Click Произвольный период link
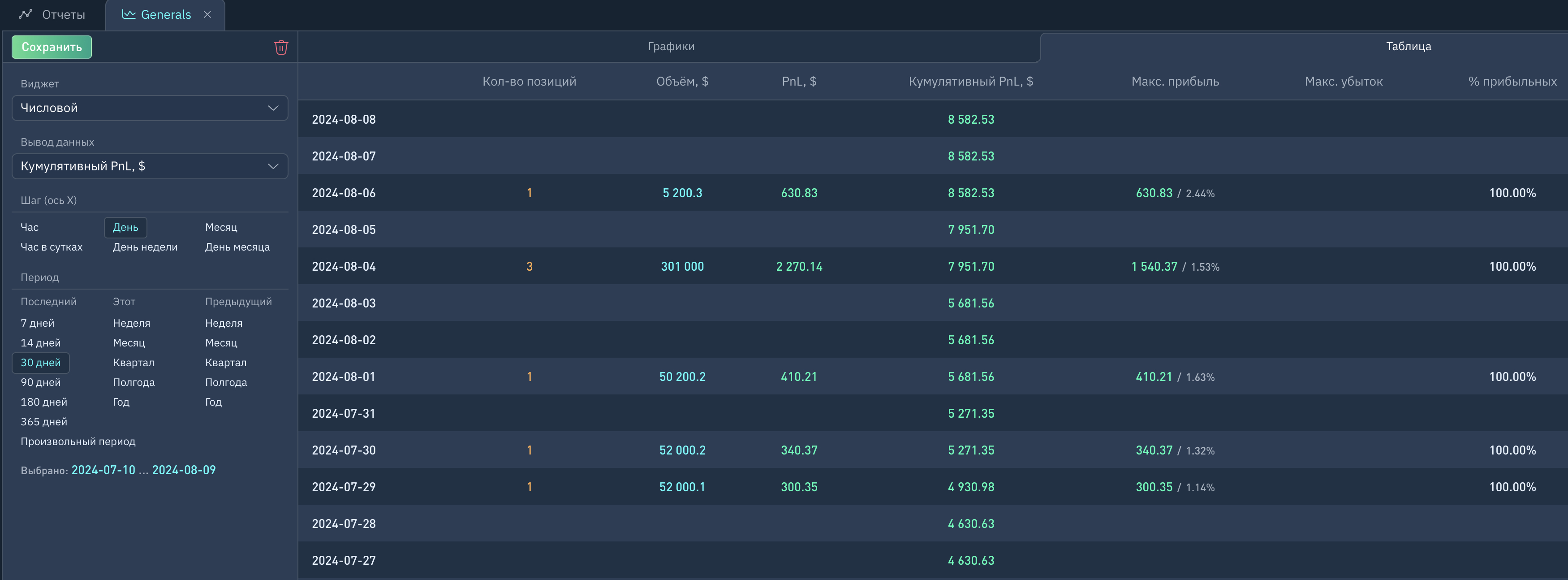The image size is (1568, 580). click(x=78, y=441)
